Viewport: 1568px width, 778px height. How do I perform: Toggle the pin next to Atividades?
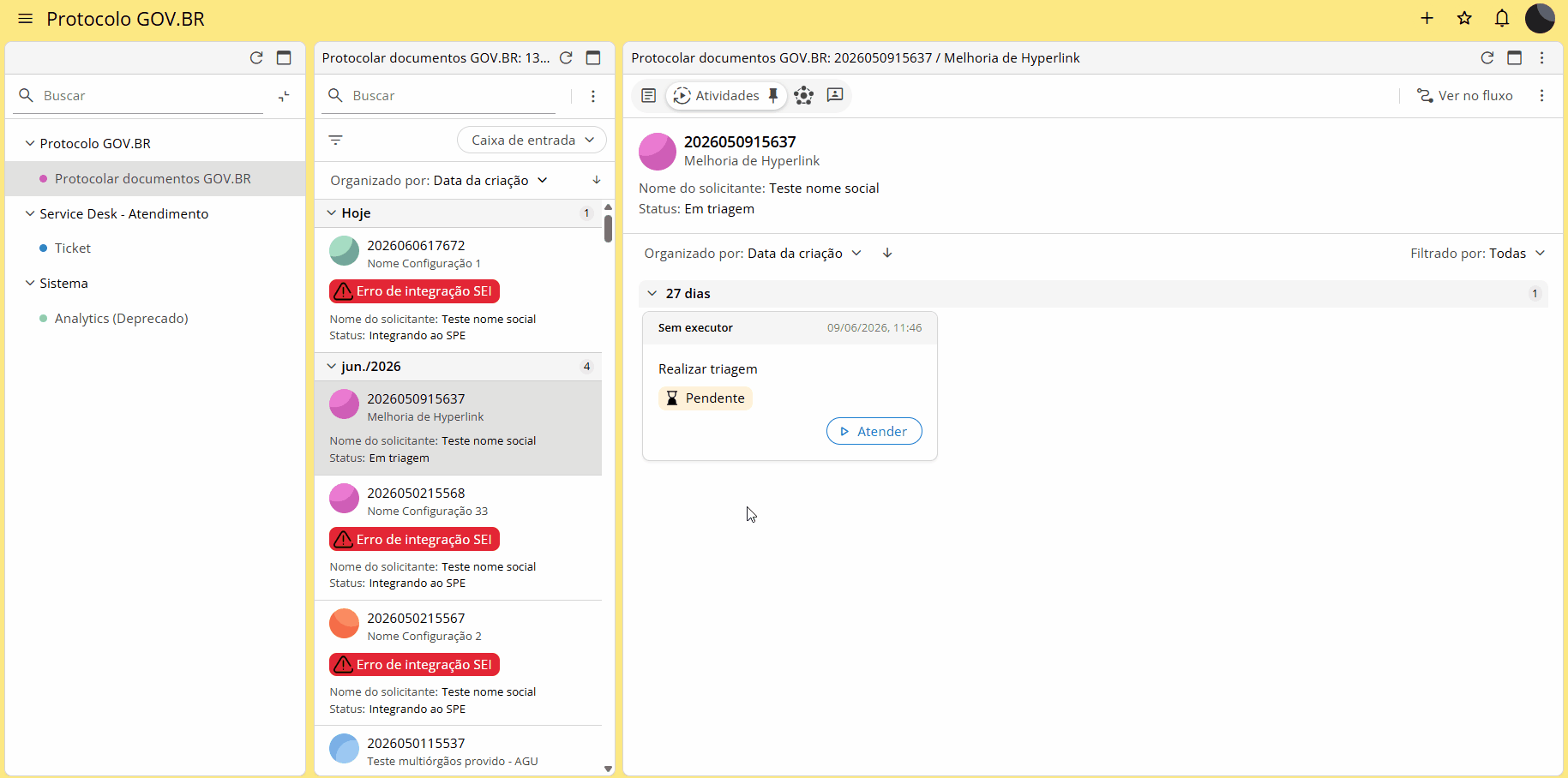tap(773, 95)
